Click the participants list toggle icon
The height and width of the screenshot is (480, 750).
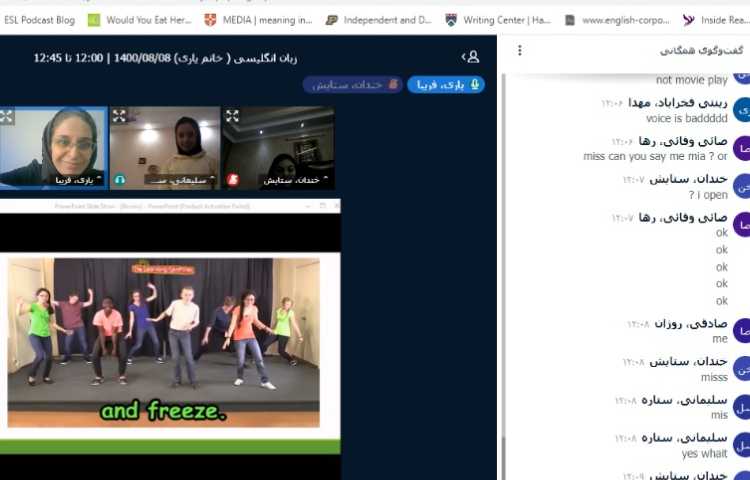click(471, 57)
